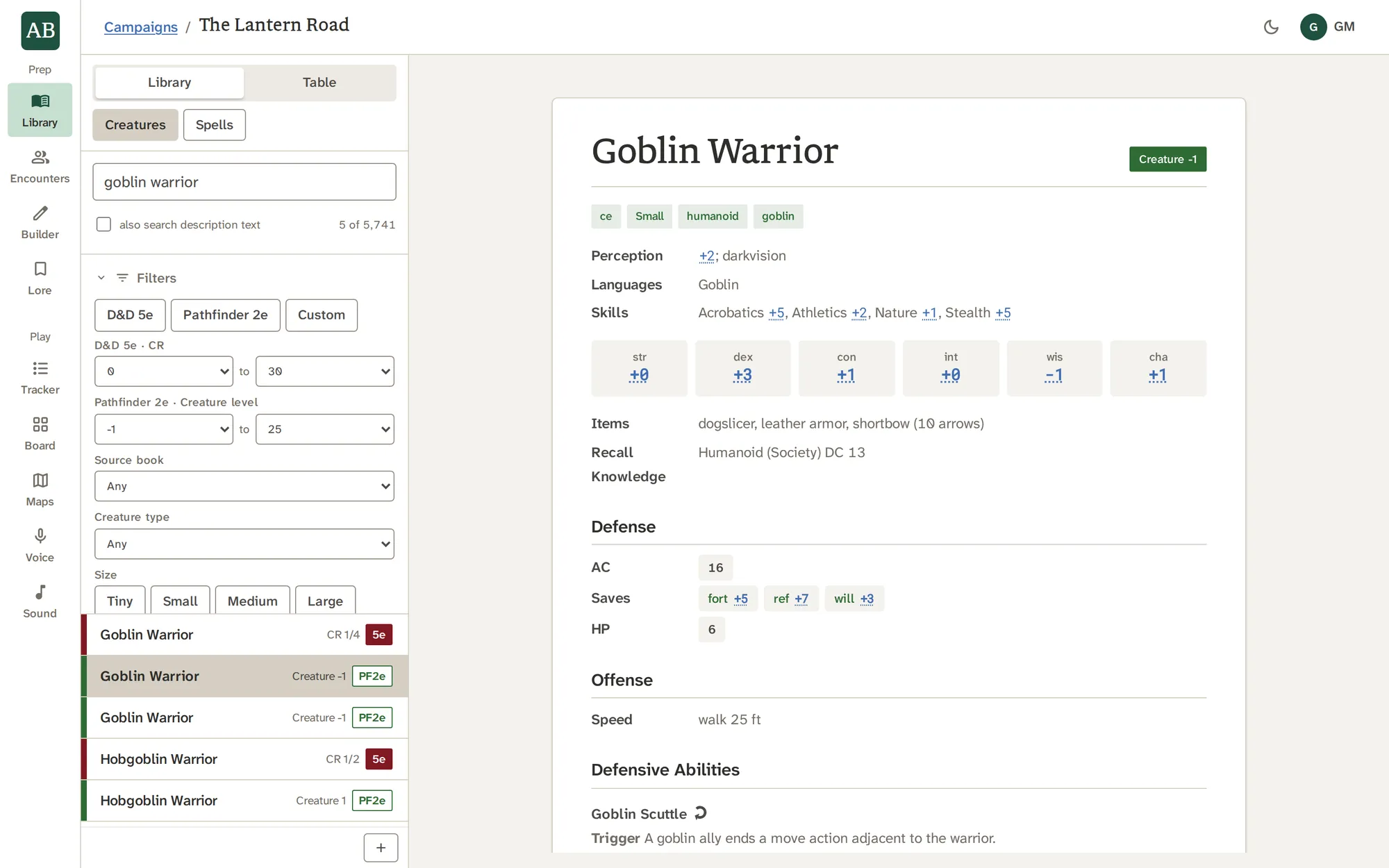The width and height of the screenshot is (1389, 868).
Task: Open the Builder pencil icon
Action: click(40, 213)
